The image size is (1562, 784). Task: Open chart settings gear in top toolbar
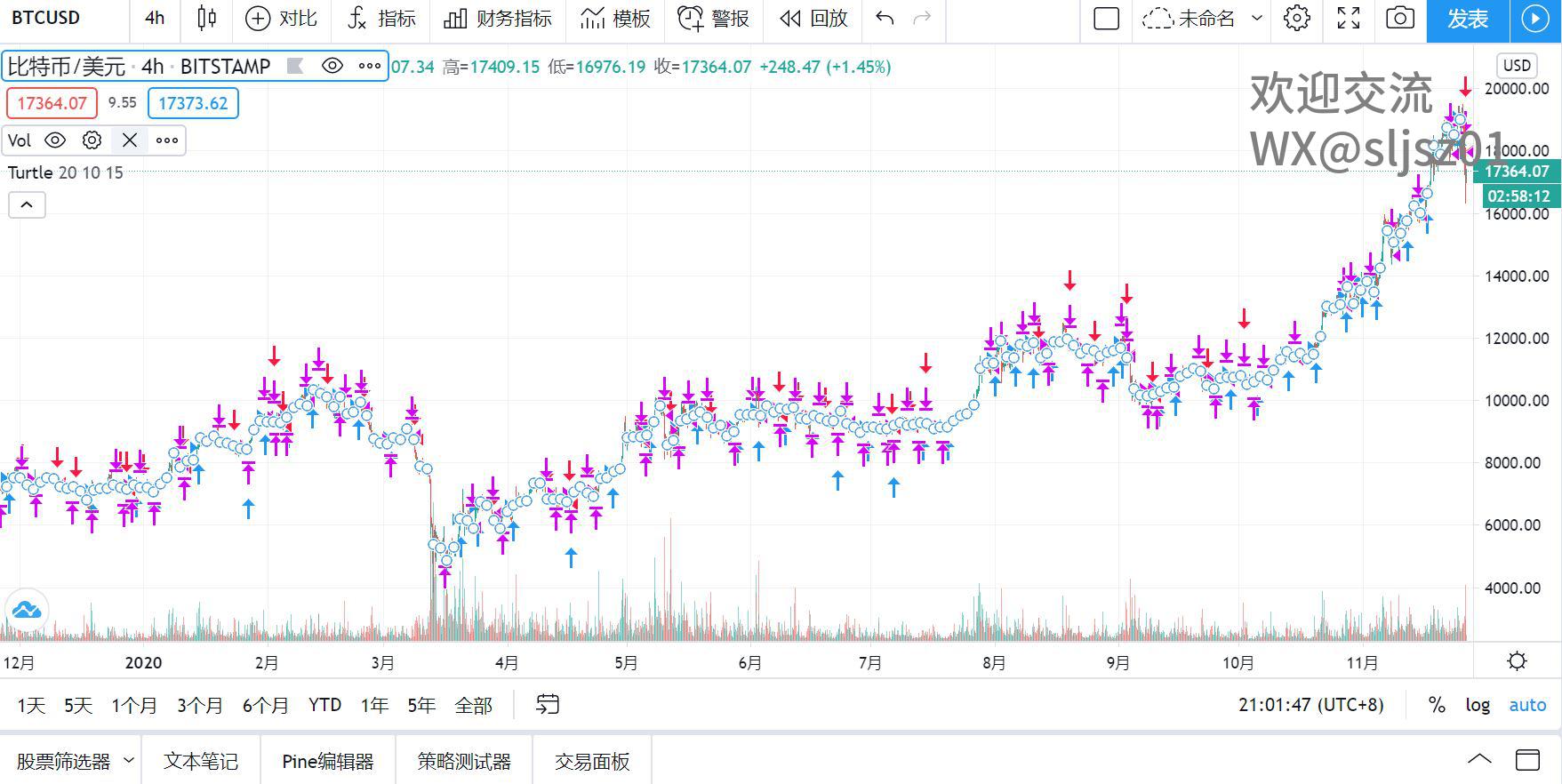[1297, 18]
